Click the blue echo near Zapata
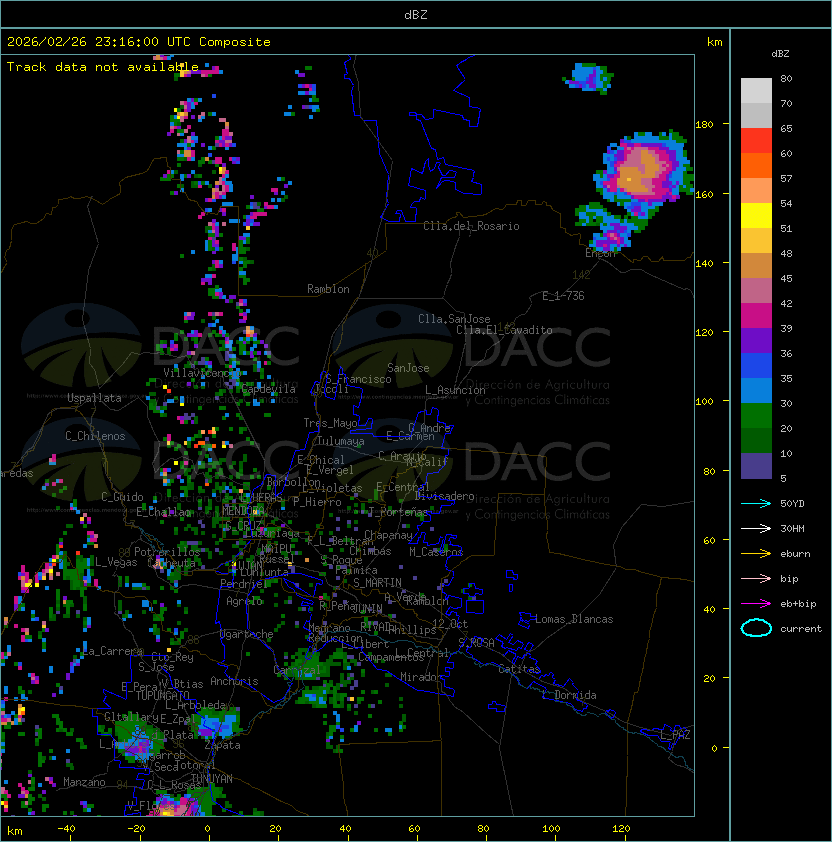Image resolution: width=832 pixels, height=842 pixels. tap(218, 724)
